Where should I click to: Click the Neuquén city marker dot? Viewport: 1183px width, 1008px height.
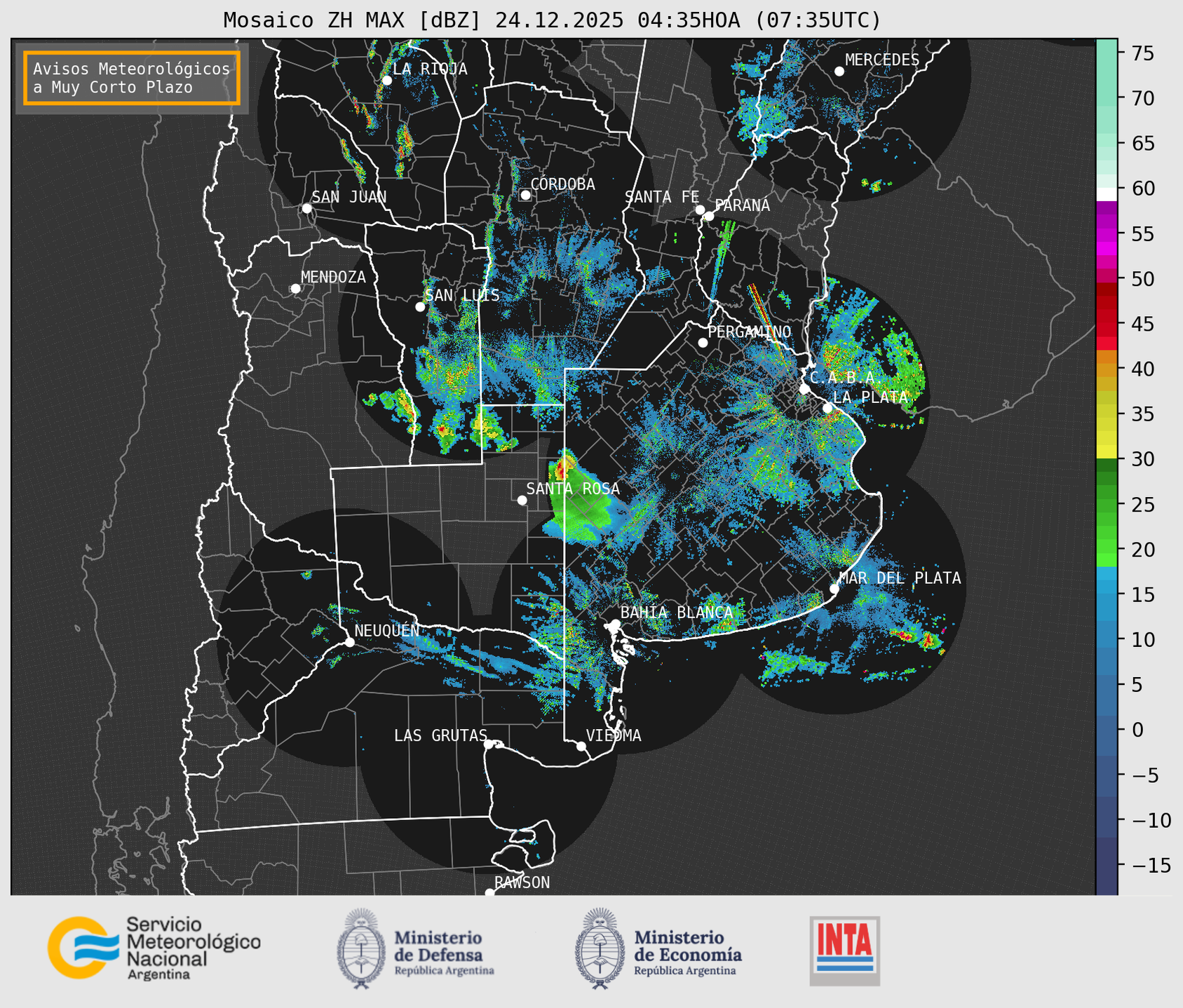point(349,641)
